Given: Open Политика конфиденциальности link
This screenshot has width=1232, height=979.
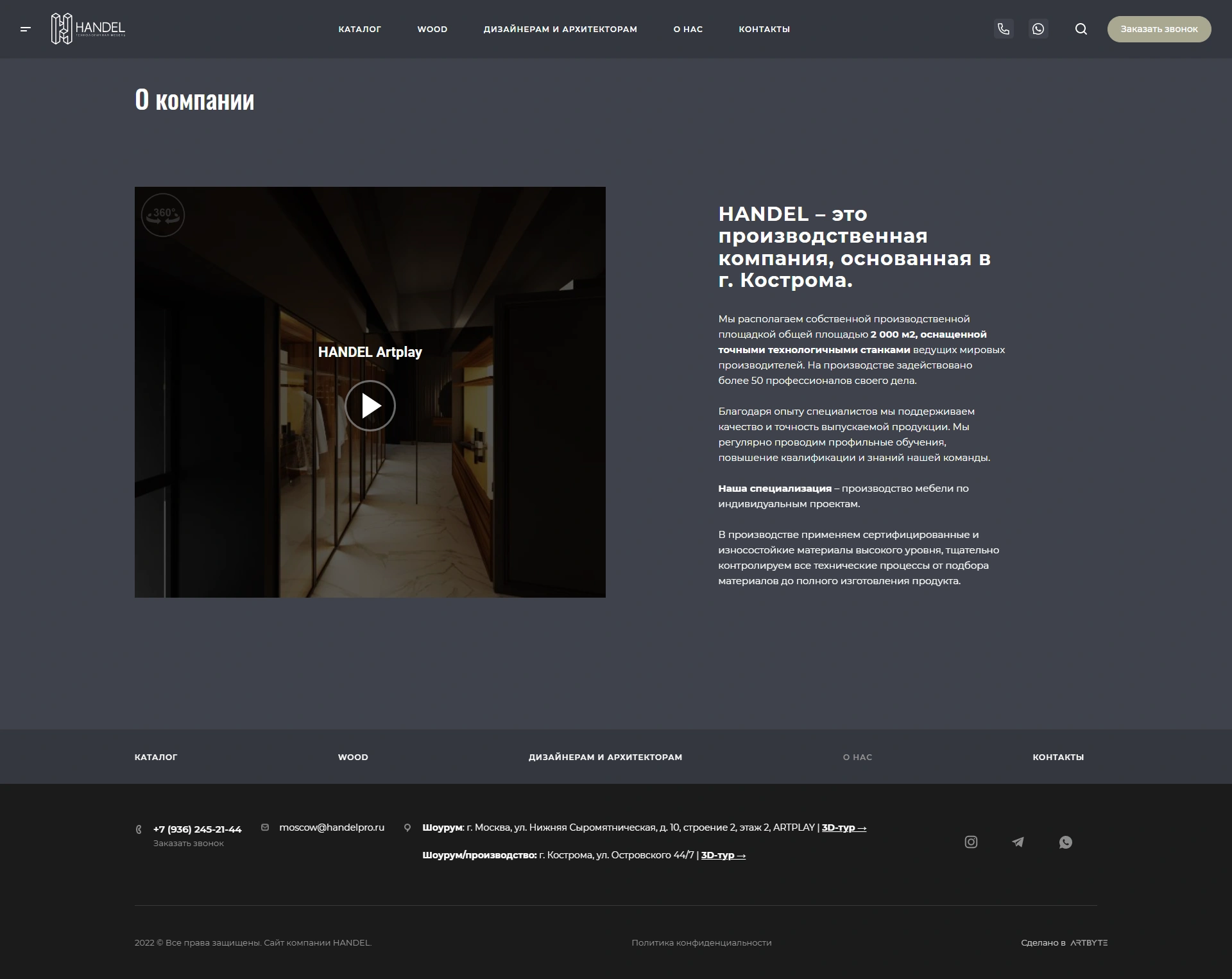Looking at the screenshot, I should (x=701, y=942).
